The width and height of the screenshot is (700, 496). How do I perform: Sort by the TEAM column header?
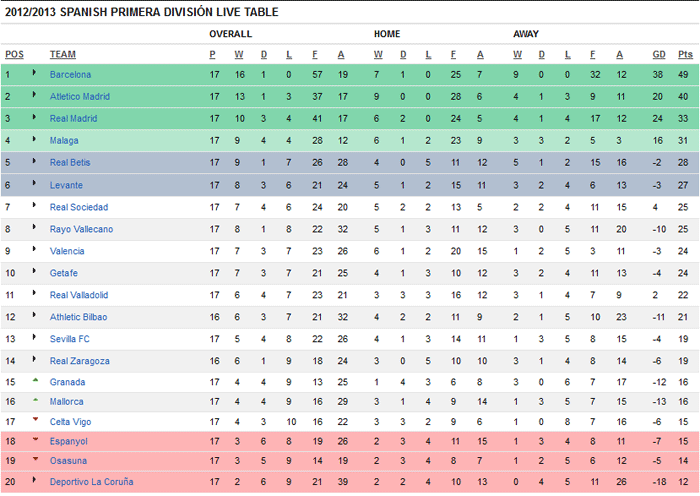click(x=62, y=54)
